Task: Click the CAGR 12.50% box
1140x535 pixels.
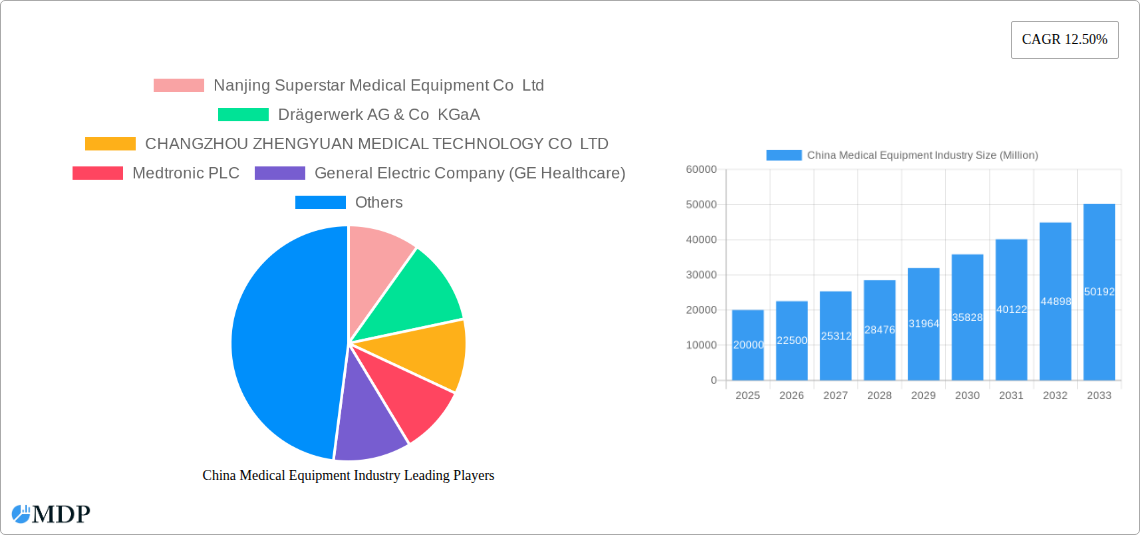Action: click(x=1064, y=40)
